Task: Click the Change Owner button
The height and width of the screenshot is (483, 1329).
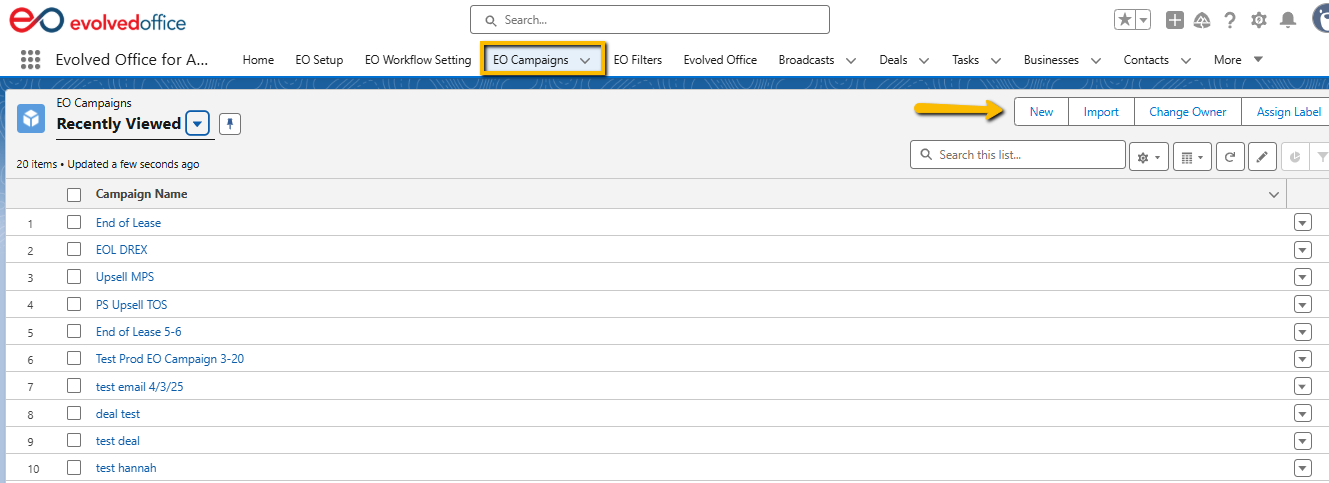Action: point(1188,112)
